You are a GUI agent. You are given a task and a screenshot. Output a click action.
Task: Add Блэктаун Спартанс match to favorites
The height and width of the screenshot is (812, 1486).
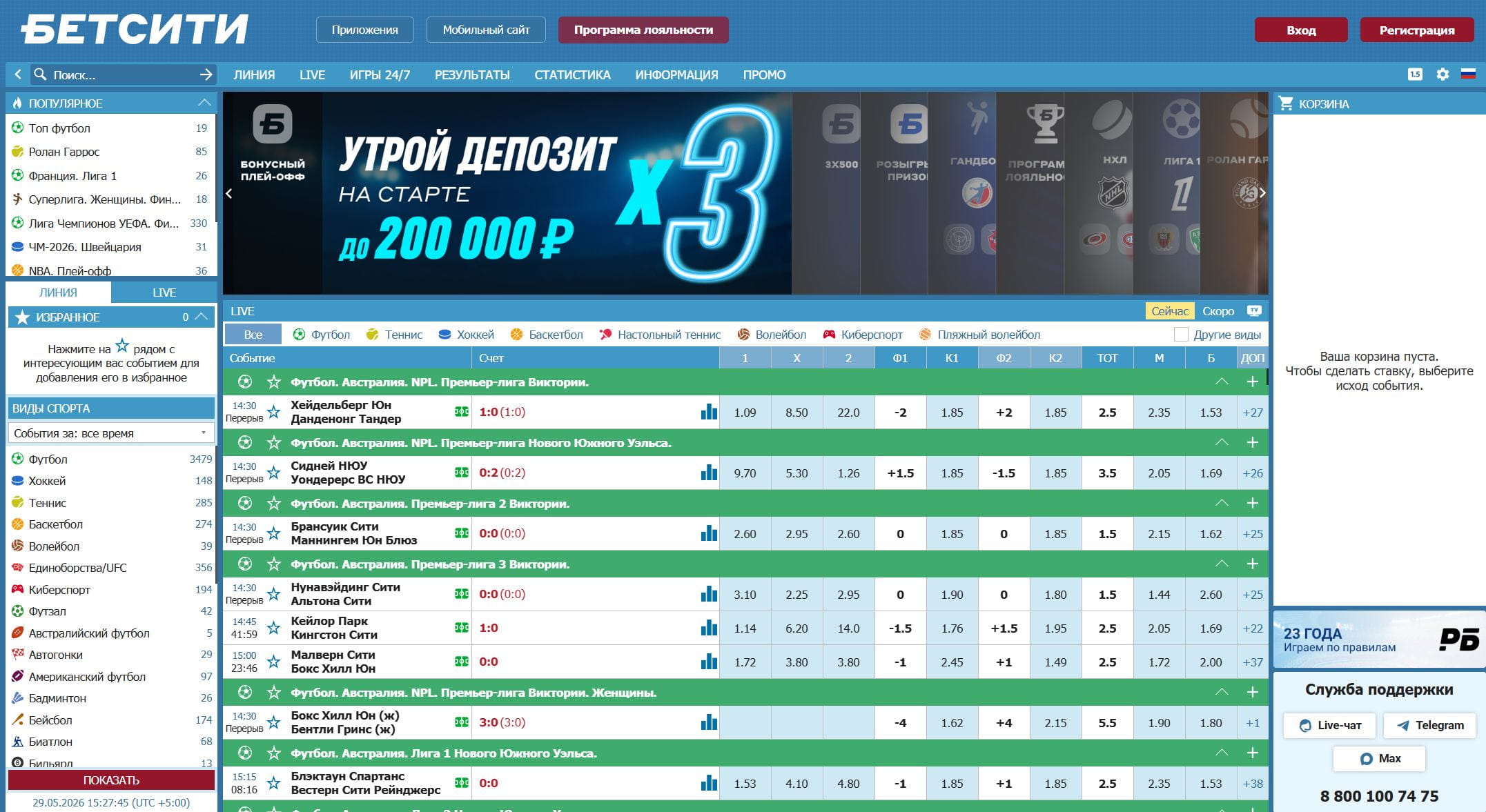click(x=274, y=783)
